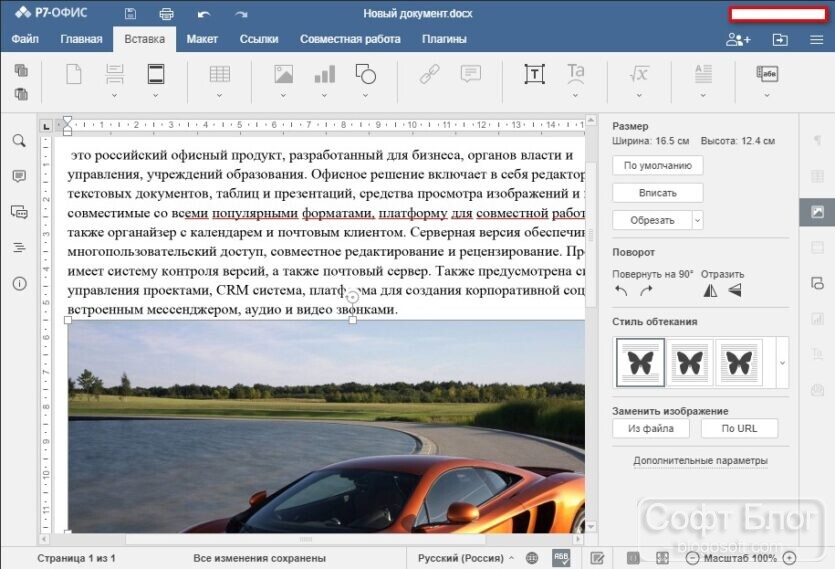Viewport: 835px width, 569px height.
Task: Open the chat panel in left sidebar
Action: pos(19,212)
